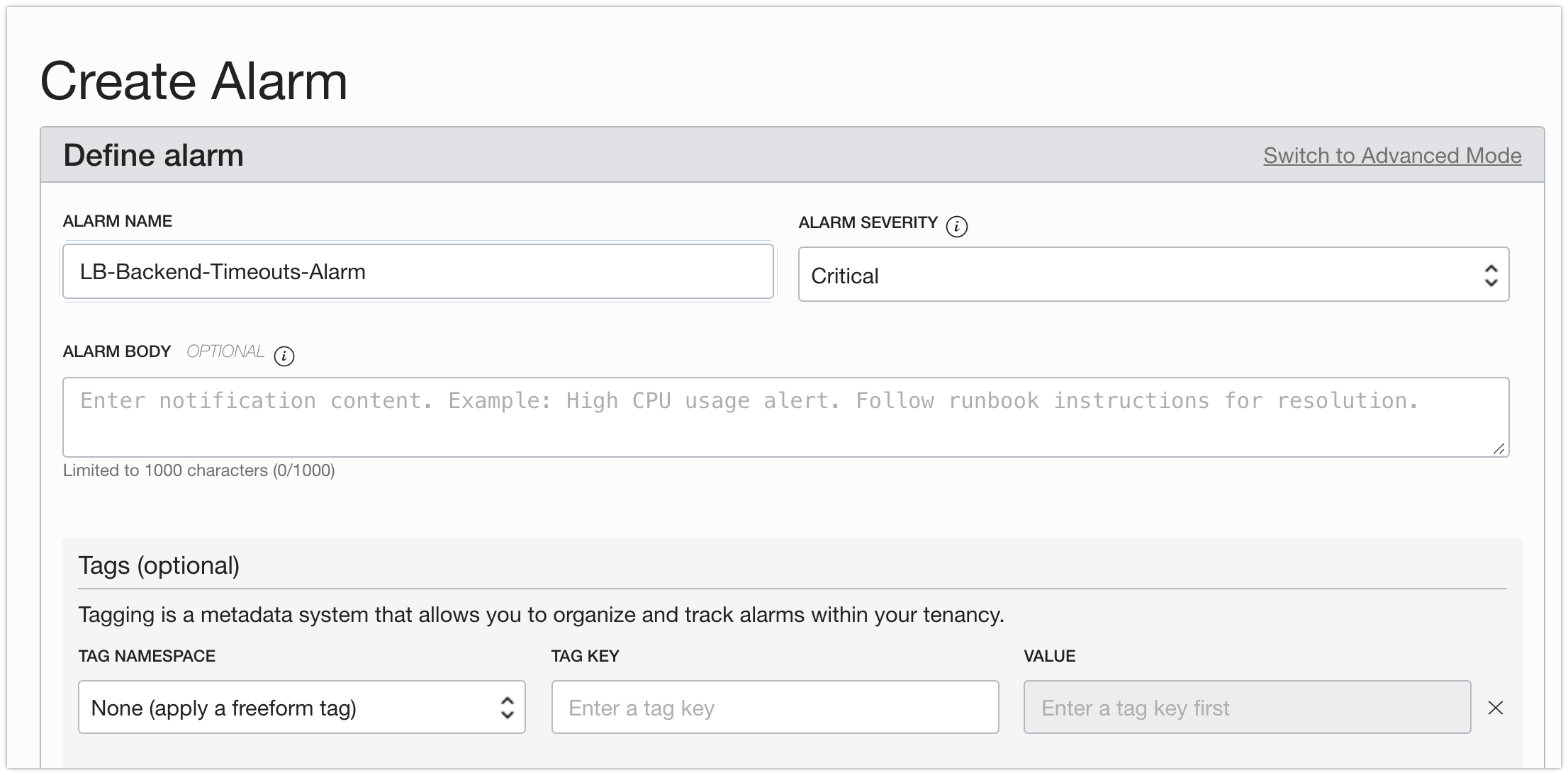
Task: Click the Alarm Severity stepper chevron icon
Action: [x=1491, y=274]
